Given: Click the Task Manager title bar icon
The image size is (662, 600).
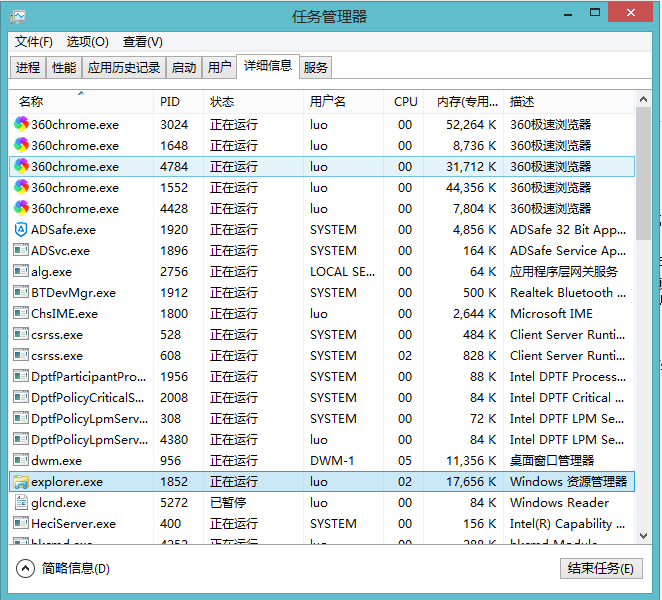Looking at the screenshot, I should pyautogui.click(x=18, y=17).
